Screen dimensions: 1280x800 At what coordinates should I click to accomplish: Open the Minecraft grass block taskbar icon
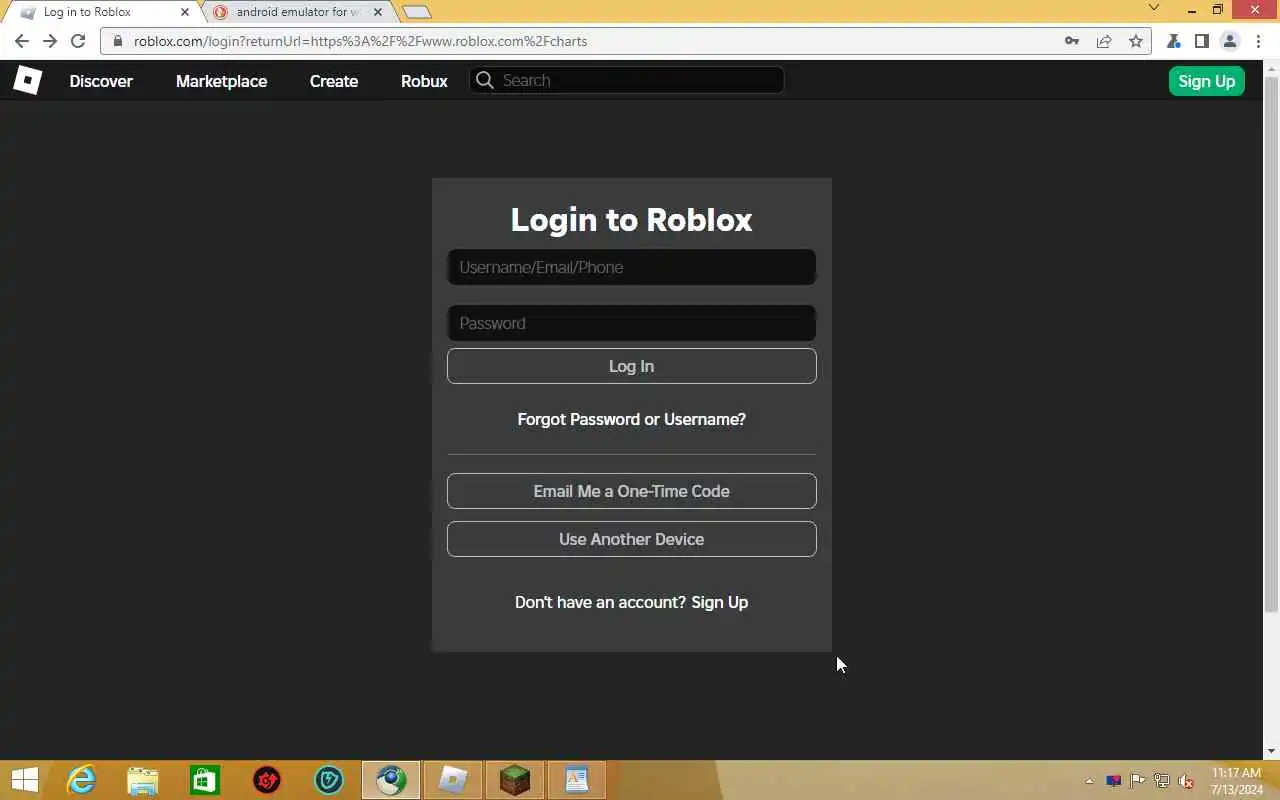pyautogui.click(x=515, y=780)
